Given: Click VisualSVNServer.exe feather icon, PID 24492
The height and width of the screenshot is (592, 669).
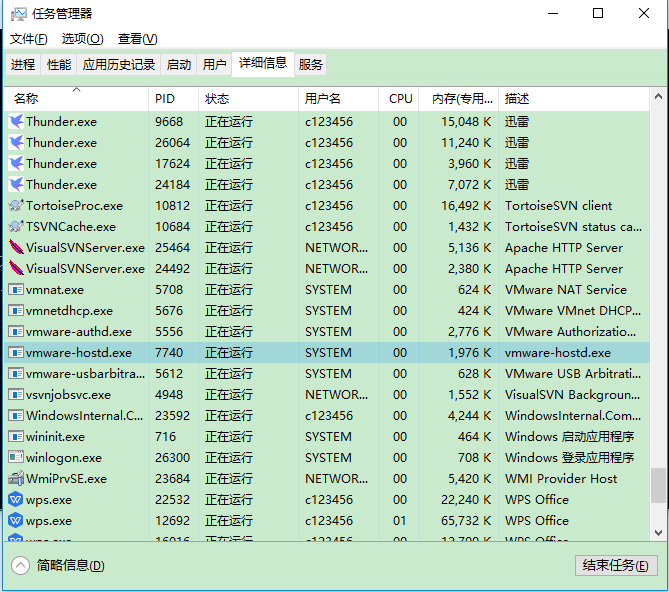Looking at the screenshot, I should click(x=16, y=268).
